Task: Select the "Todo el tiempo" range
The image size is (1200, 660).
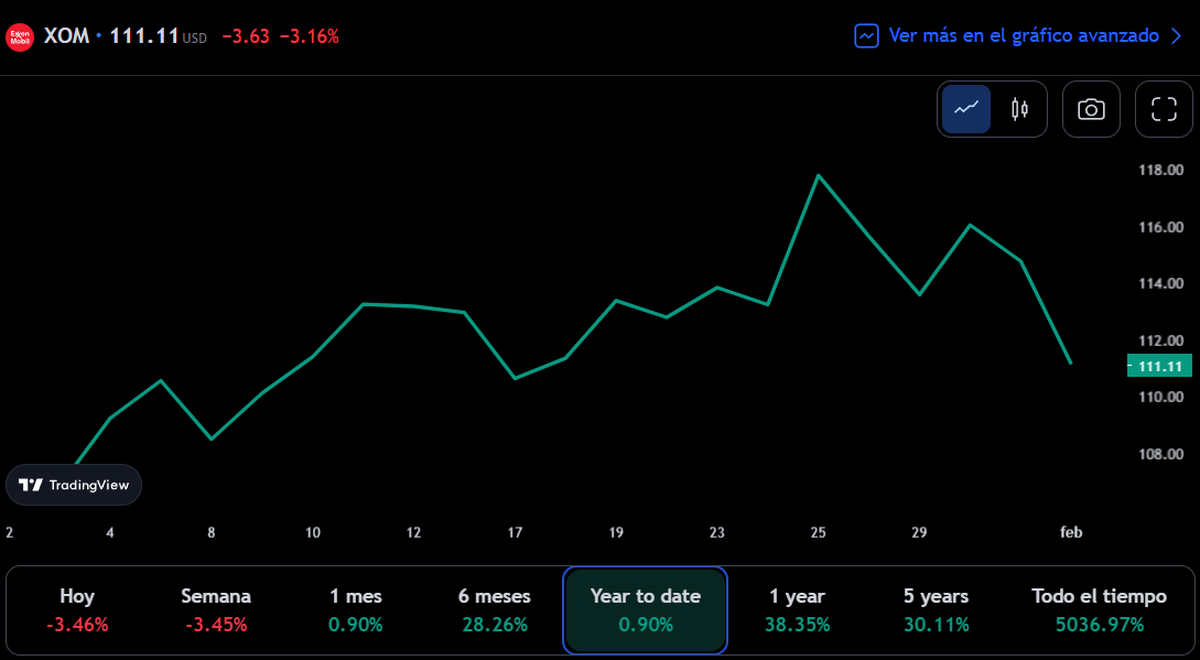Action: click(1099, 610)
